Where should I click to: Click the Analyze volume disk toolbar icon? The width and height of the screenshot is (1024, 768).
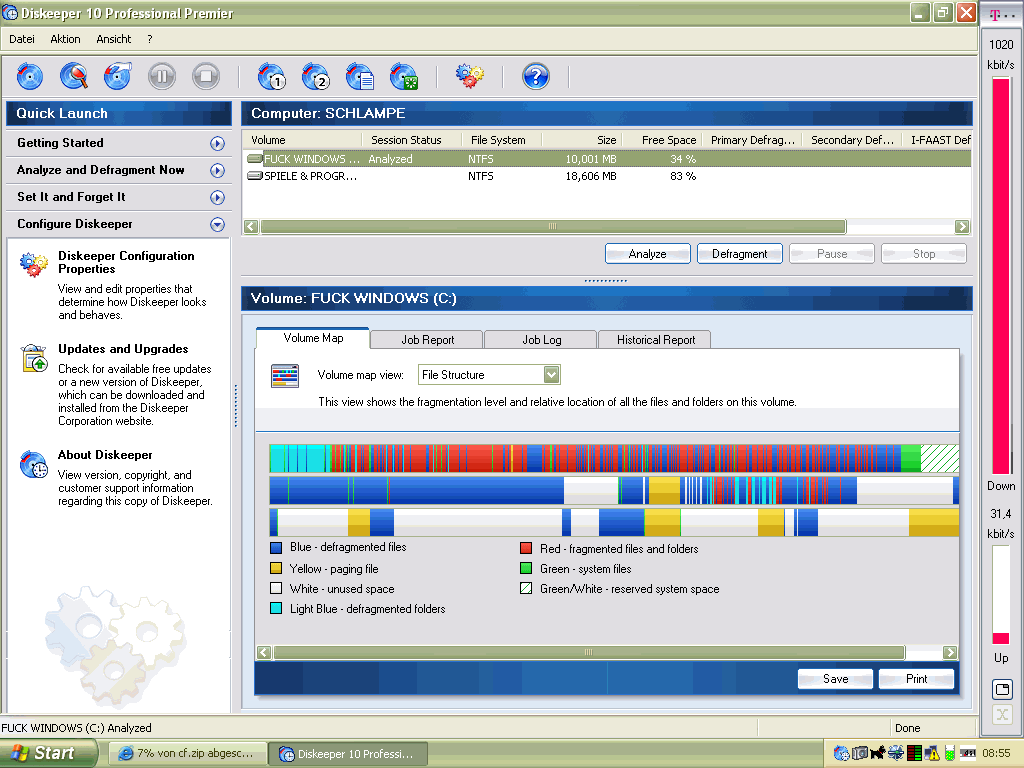(29, 76)
